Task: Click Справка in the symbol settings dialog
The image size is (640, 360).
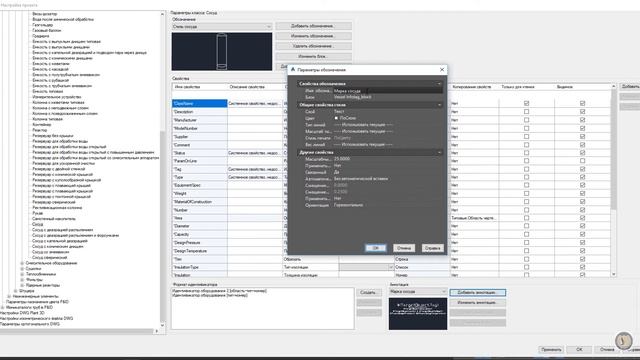Action: pos(432,248)
